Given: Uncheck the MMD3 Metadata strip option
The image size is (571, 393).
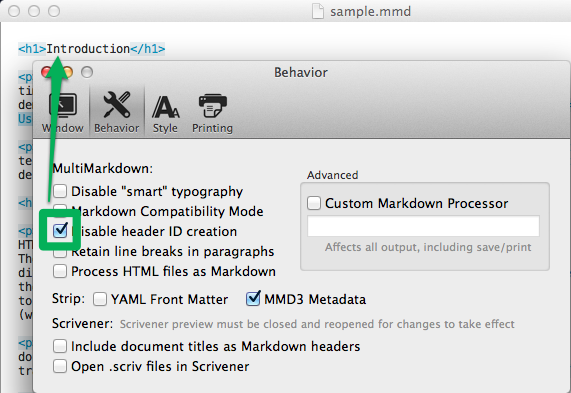Looking at the screenshot, I should point(253,298).
